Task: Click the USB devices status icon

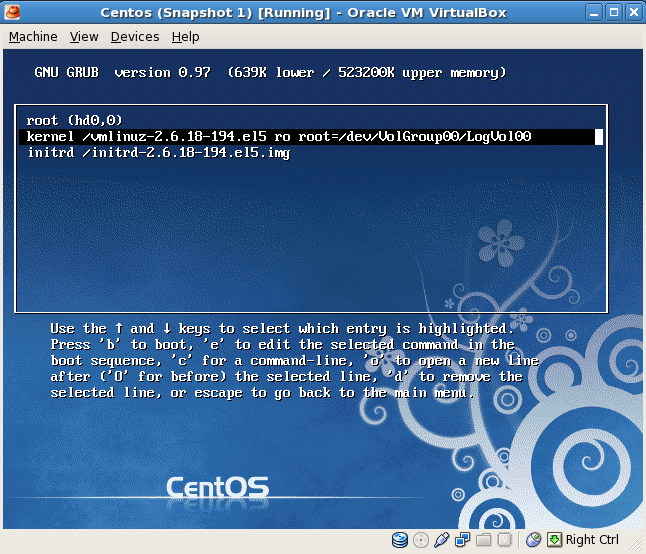Action: 442,540
